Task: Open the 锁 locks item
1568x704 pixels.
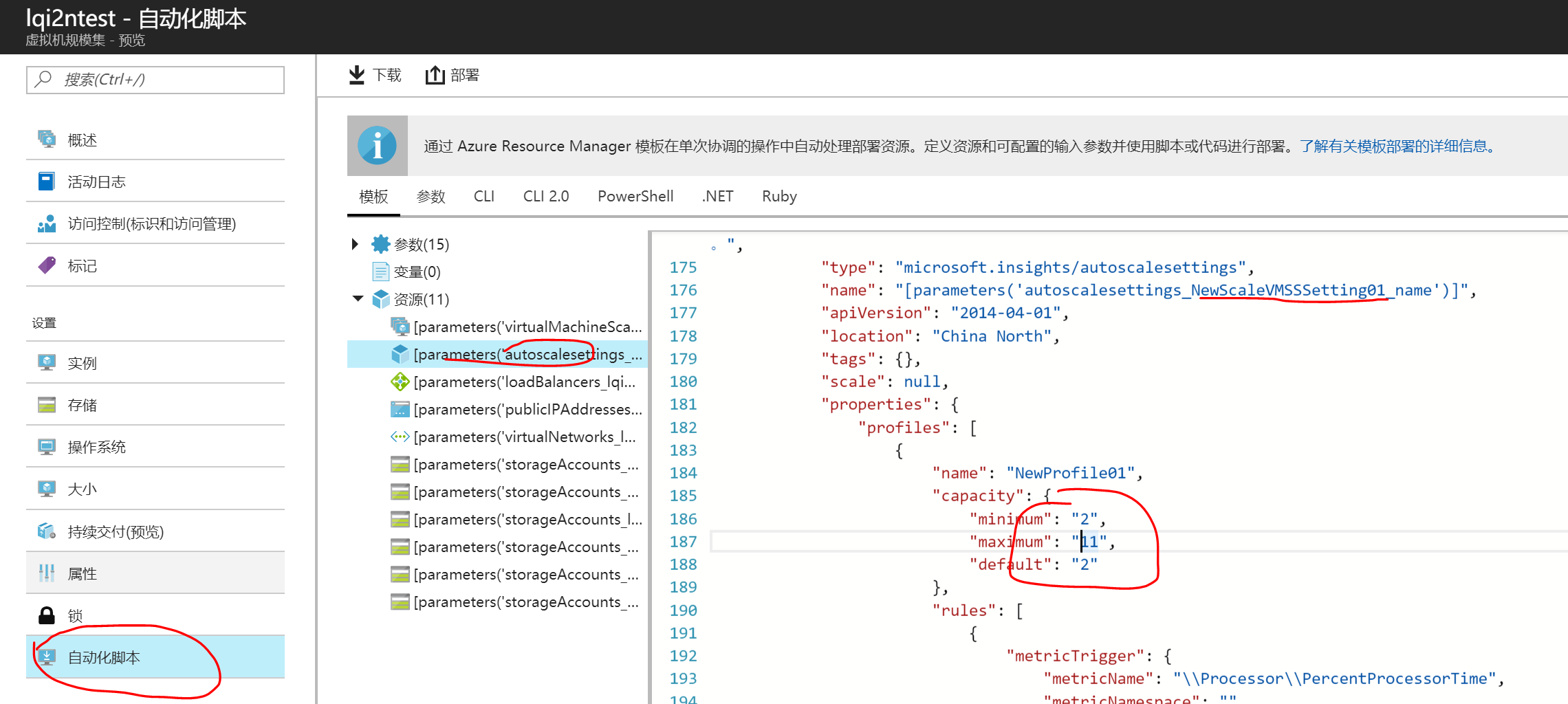Action: (x=75, y=616)
